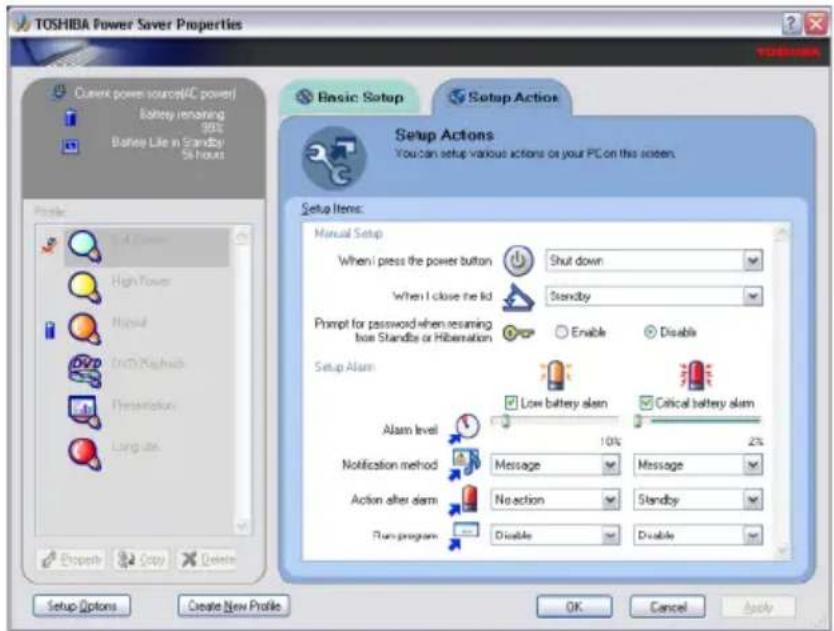Click the red critical battery alarm icon
The height and width of the screenshot is (631, 834).
click(x=696, y=374)
